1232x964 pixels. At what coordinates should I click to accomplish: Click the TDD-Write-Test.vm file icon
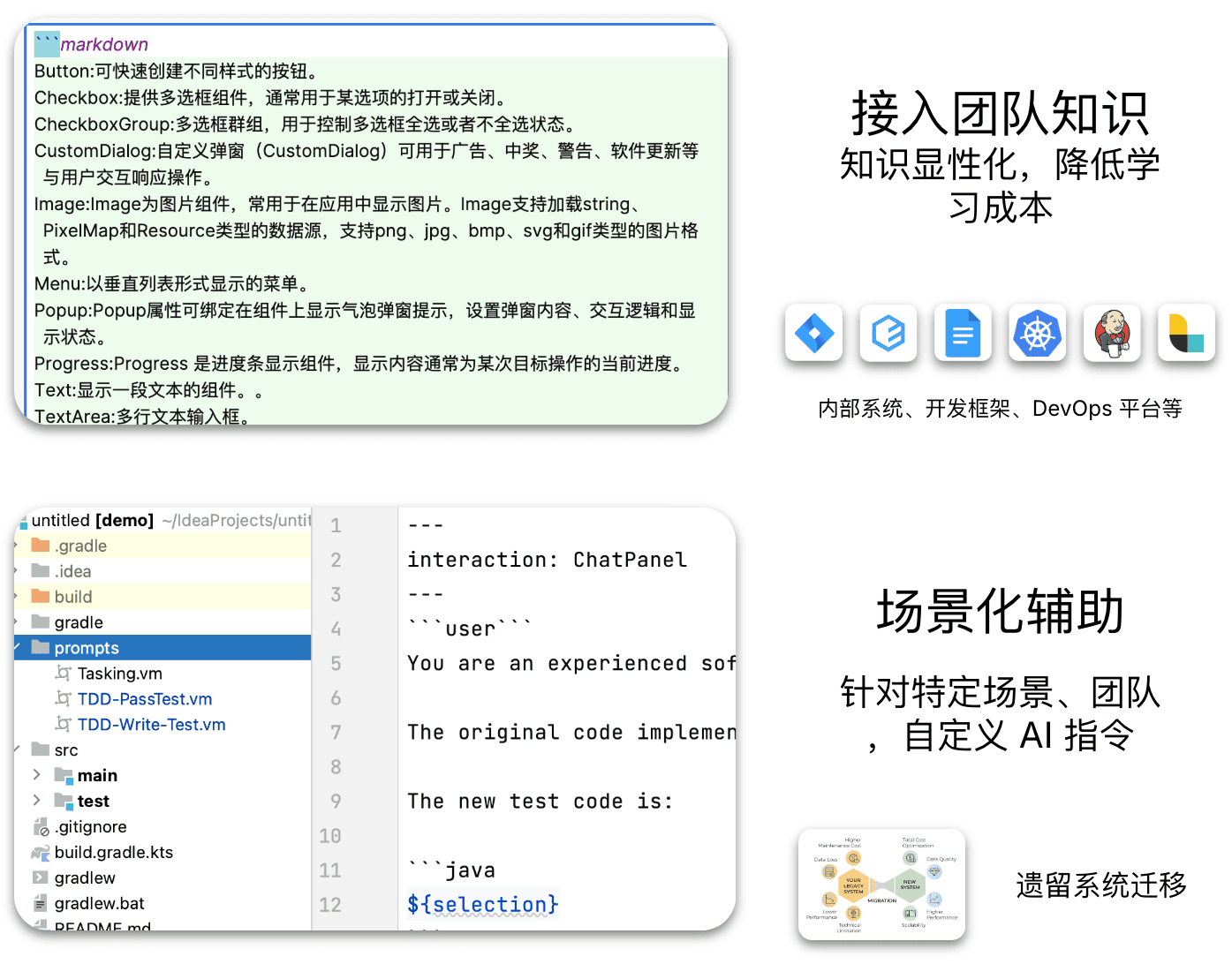[63, 724]
